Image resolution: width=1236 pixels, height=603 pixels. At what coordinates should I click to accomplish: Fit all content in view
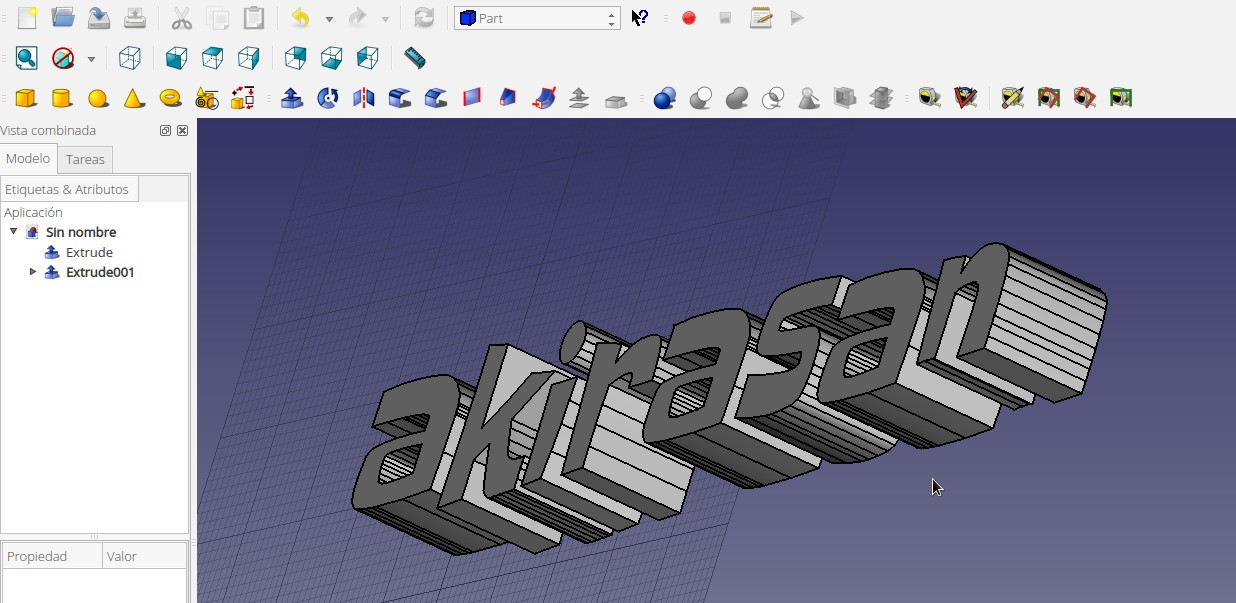click(26, 58)
